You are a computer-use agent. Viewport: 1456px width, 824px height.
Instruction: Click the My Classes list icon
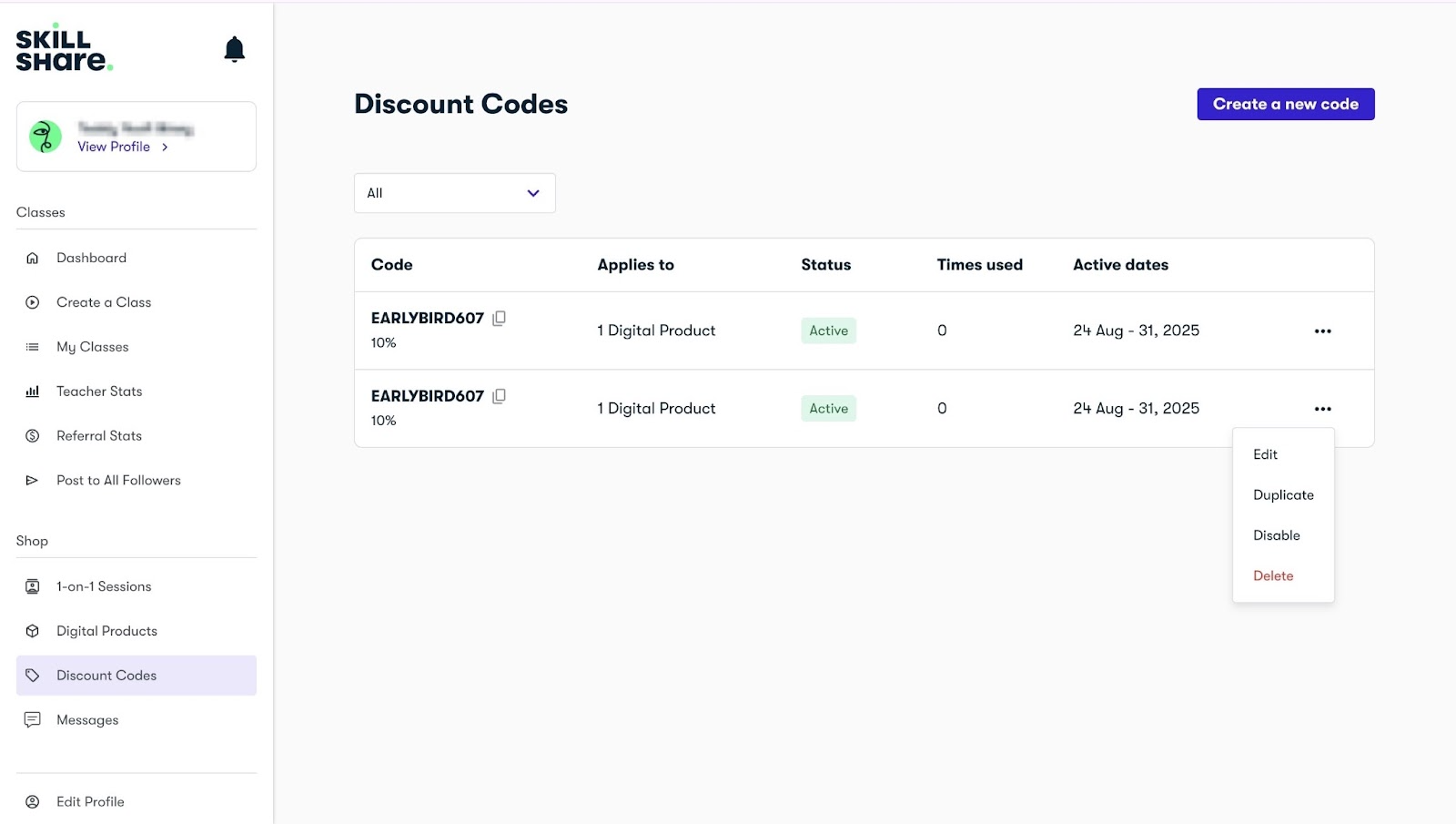33,347
